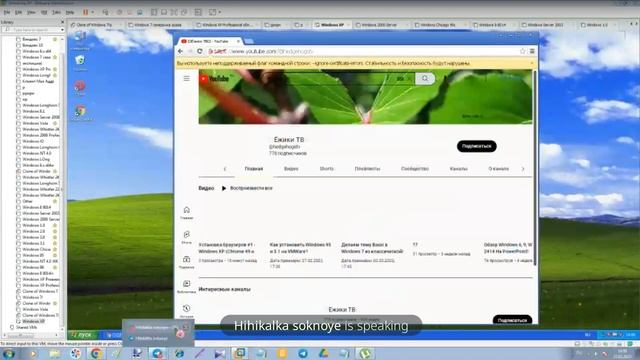Open the Сообщество channel tab

415,169
